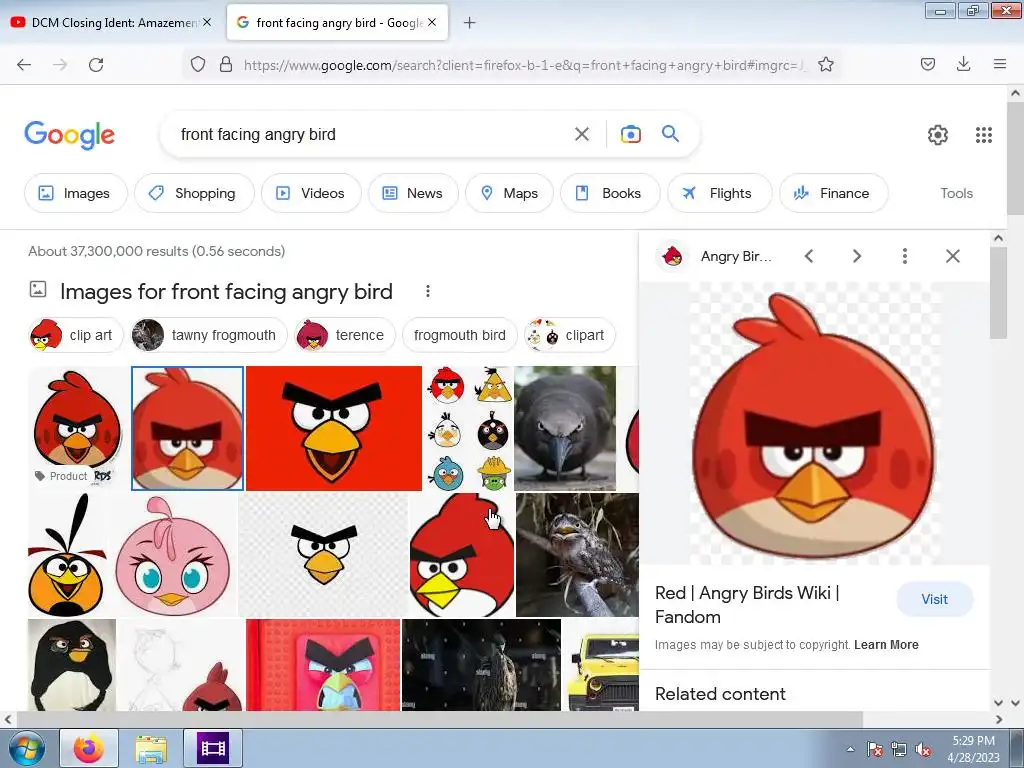Switch to Maps search filter
This screenshot has width=1024, height=768.
[509, 193]
